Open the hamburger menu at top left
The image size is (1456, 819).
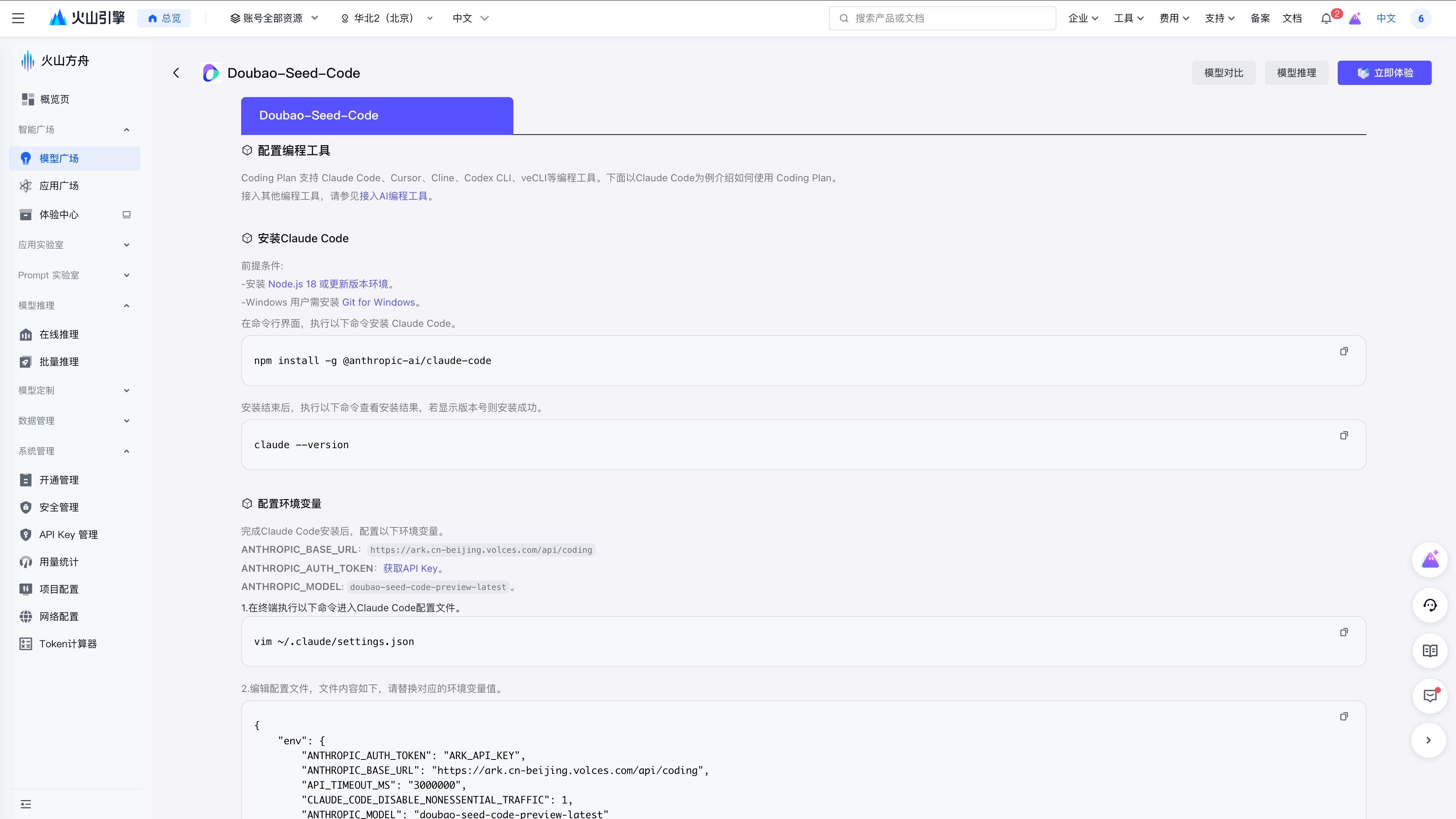[x=18, y=18]
